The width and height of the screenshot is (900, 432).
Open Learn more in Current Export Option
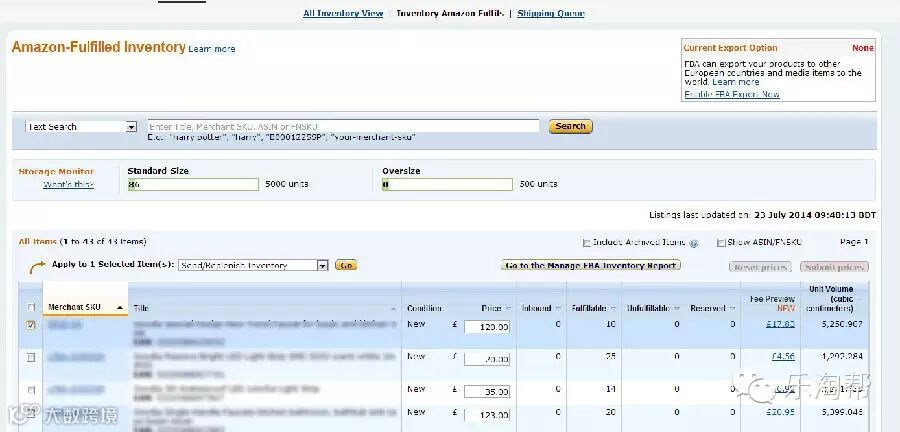tap(736, 82)
